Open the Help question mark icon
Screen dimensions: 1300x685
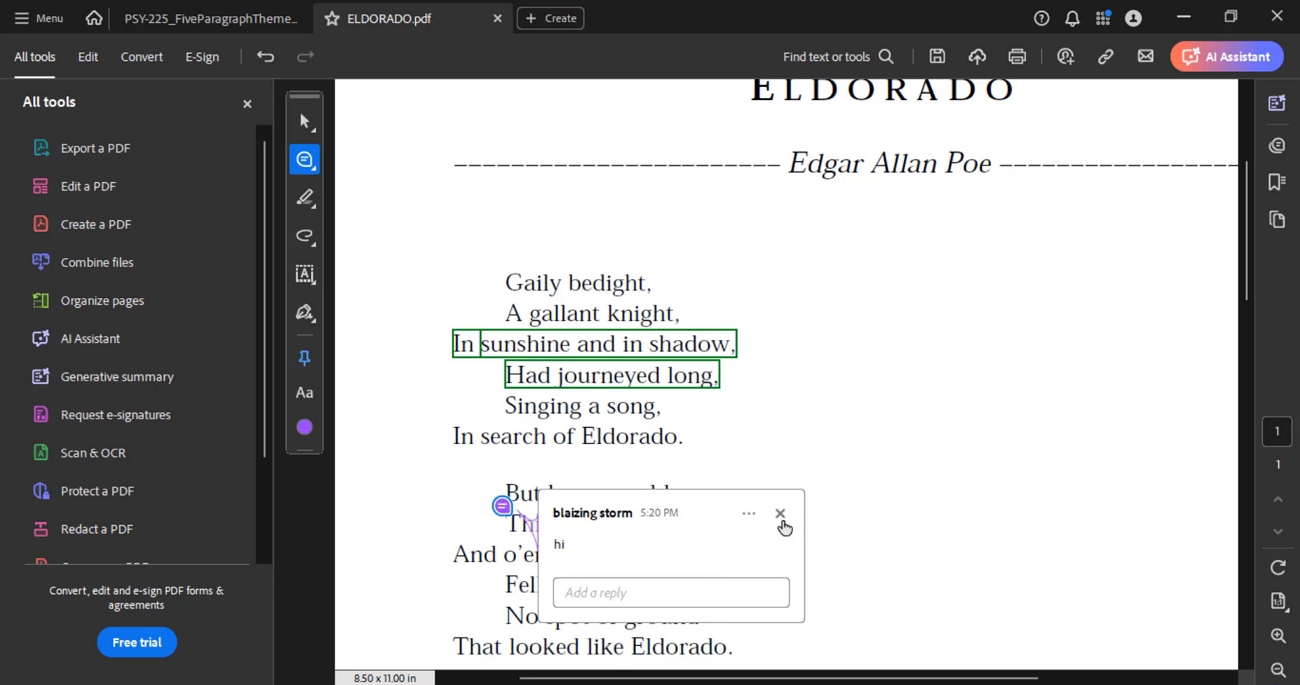[x=1041, y=18]
